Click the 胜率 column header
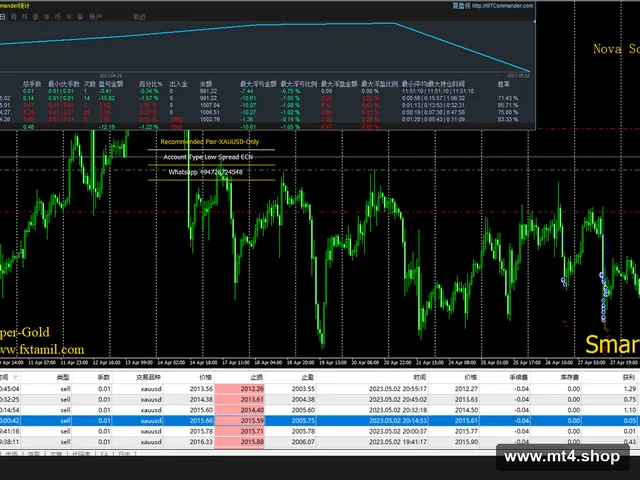This screenshot has width=640, height=480. (504, 84)
